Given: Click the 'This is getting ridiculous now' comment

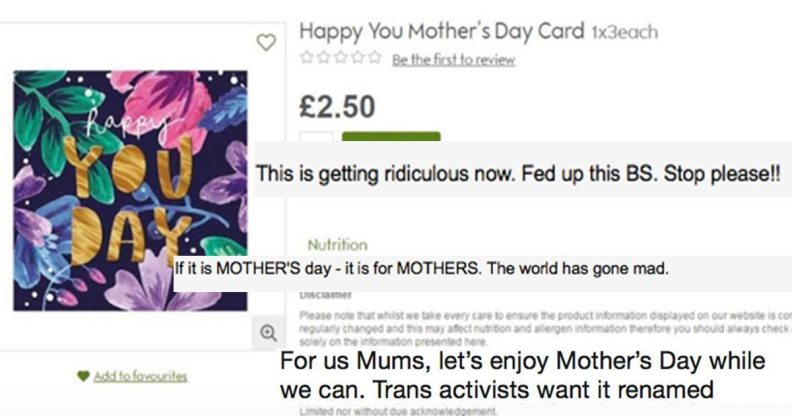Looking at the screenshot, I should click(517, 174).
